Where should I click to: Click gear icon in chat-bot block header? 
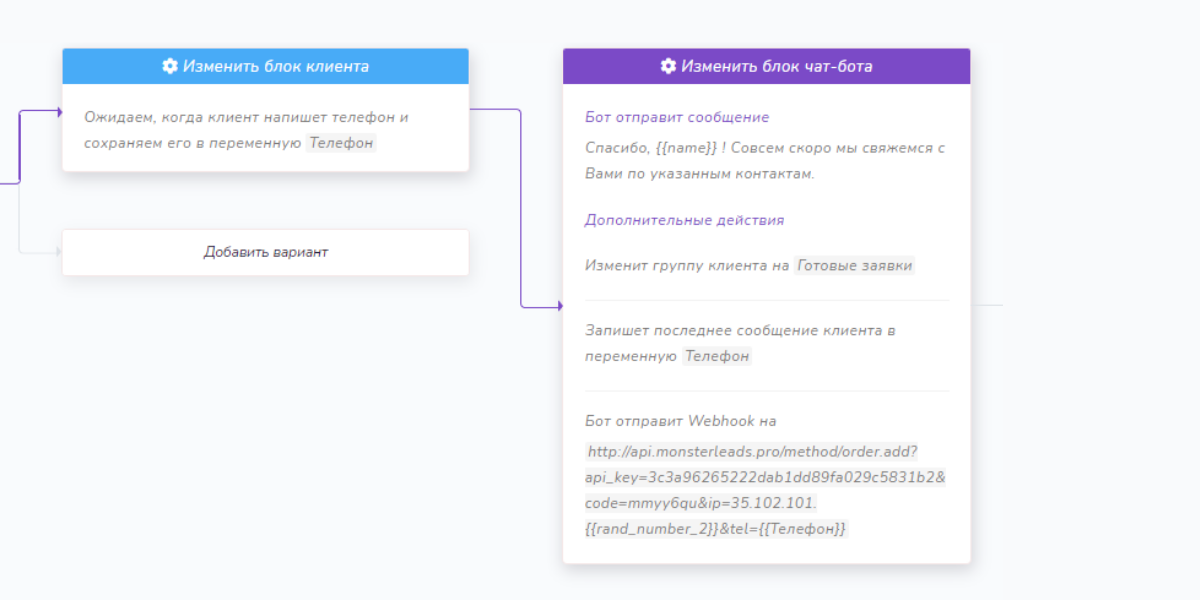668,66
